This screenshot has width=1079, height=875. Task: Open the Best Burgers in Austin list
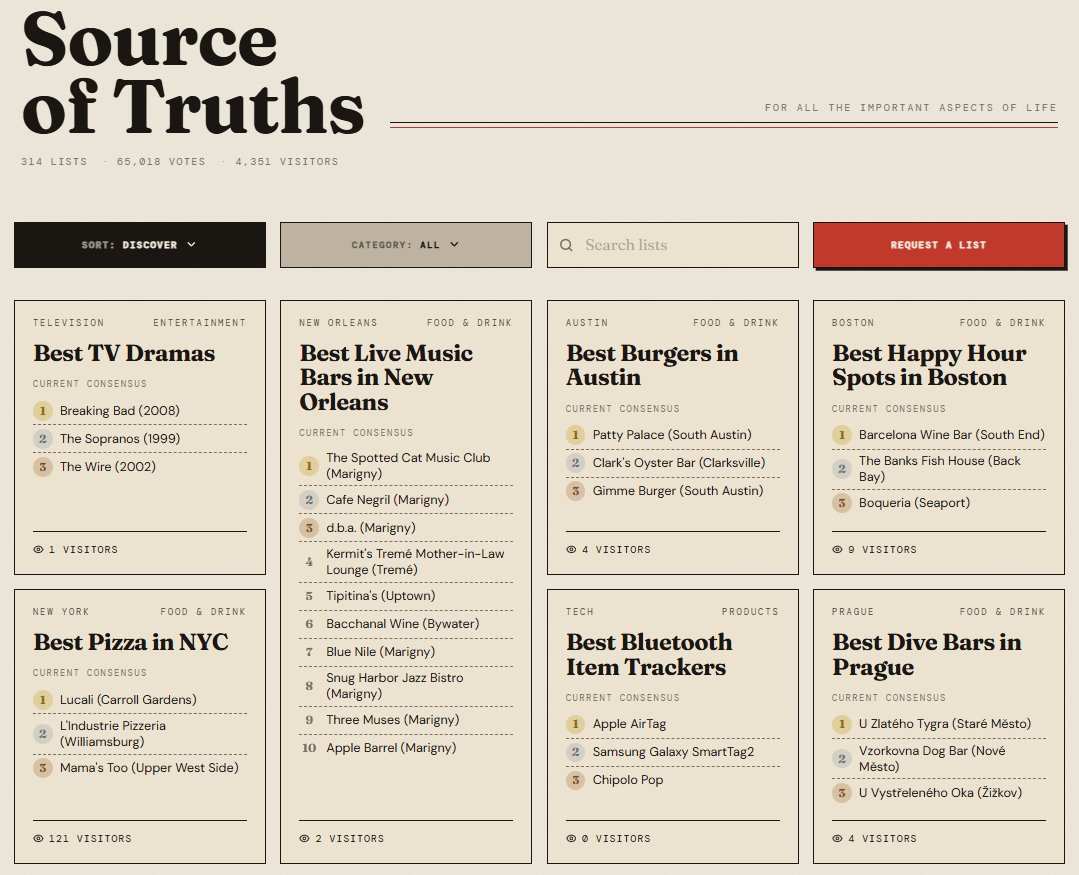[x=652, y=365]
